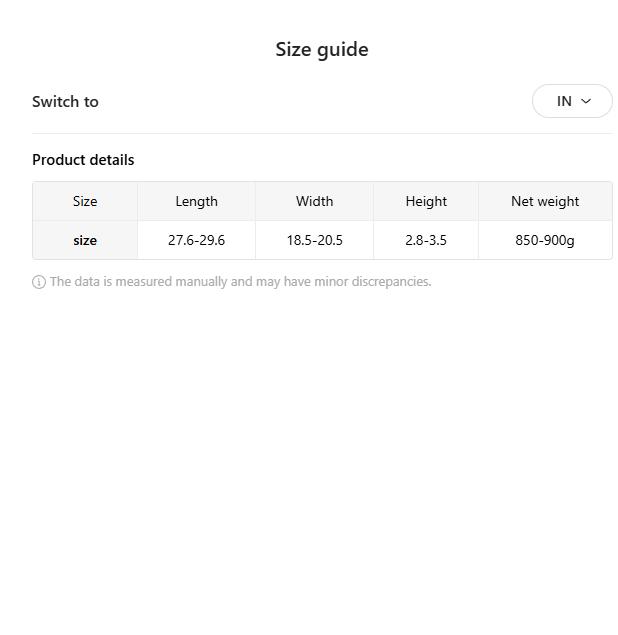Viewport: 618px width, 635px height.
Task: Click the net weight value 850-900g
Action: [x=545, y=240]
